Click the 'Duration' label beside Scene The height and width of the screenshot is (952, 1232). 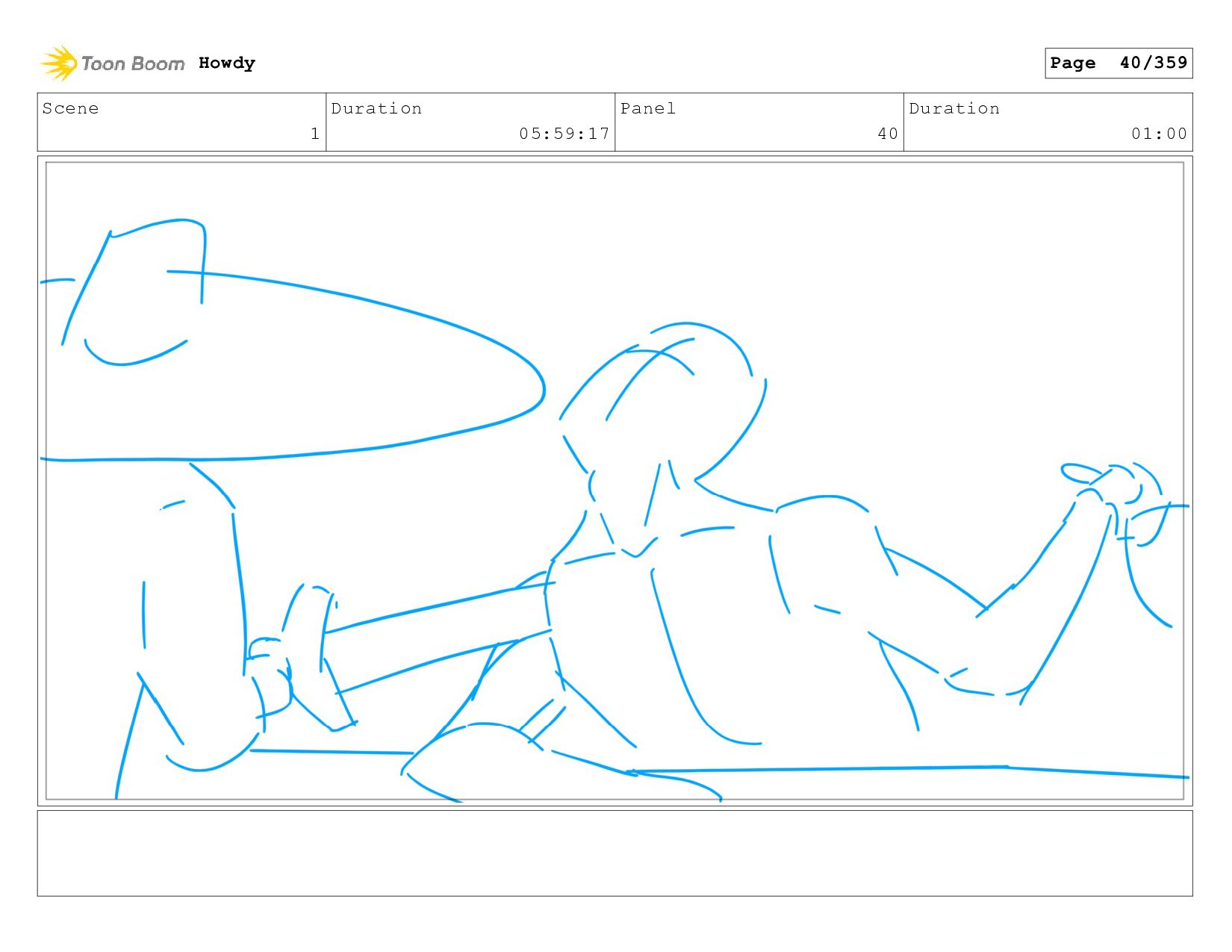(x=376, y=108)
